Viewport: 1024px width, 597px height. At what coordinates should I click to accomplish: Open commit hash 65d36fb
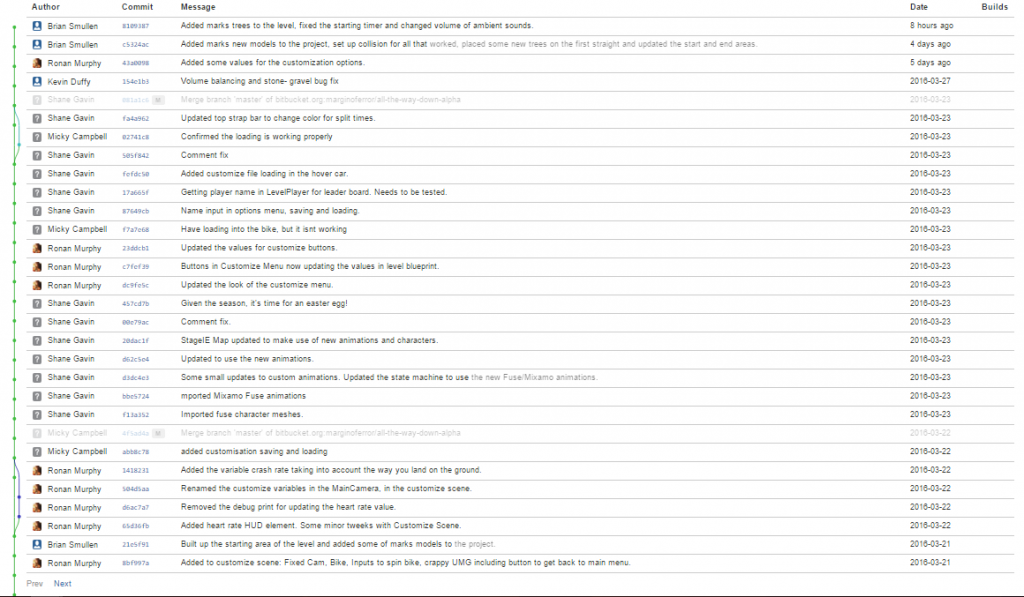[x=135, y=526]
